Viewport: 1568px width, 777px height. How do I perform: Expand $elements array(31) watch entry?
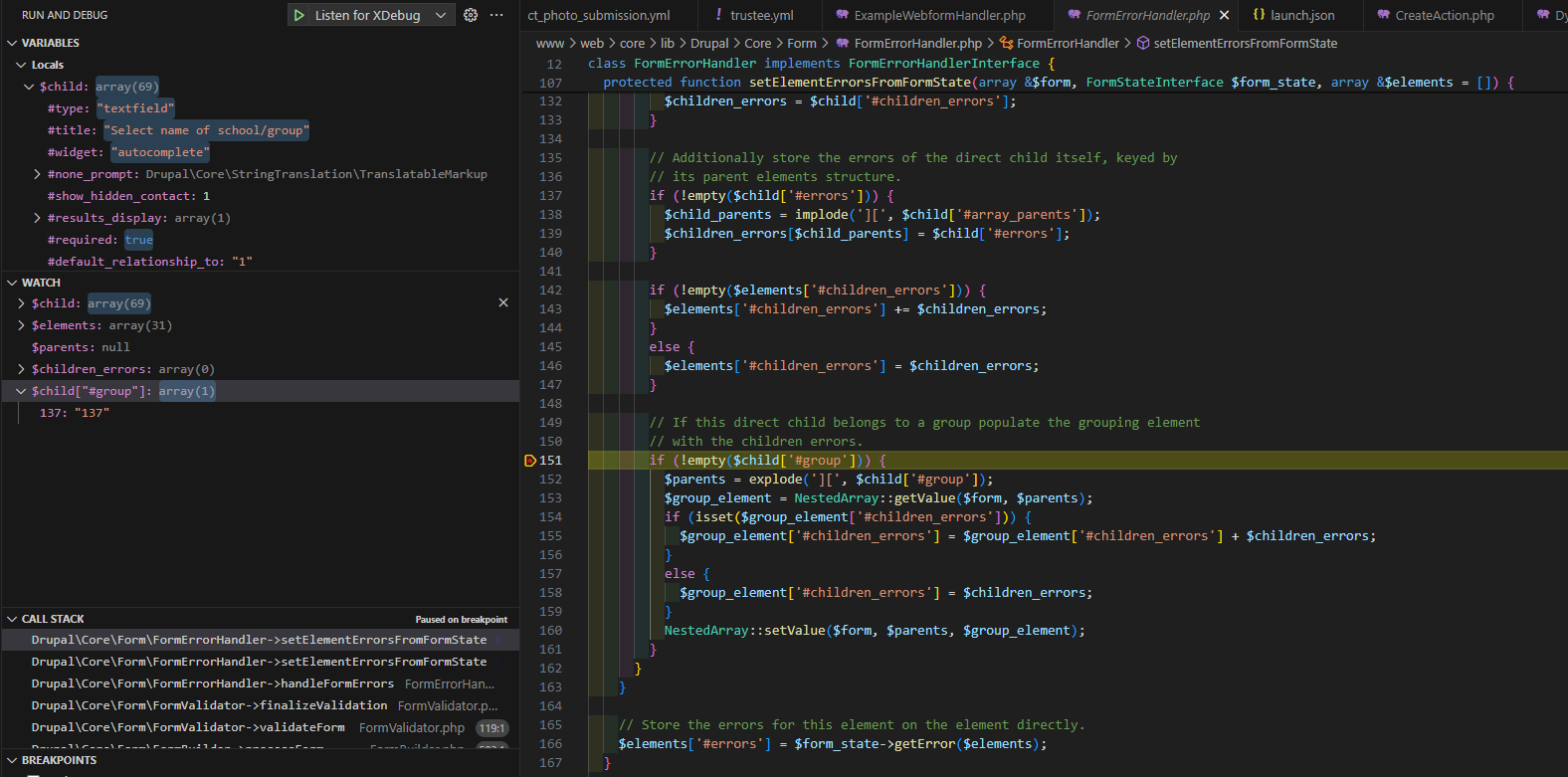pos(21,325)
